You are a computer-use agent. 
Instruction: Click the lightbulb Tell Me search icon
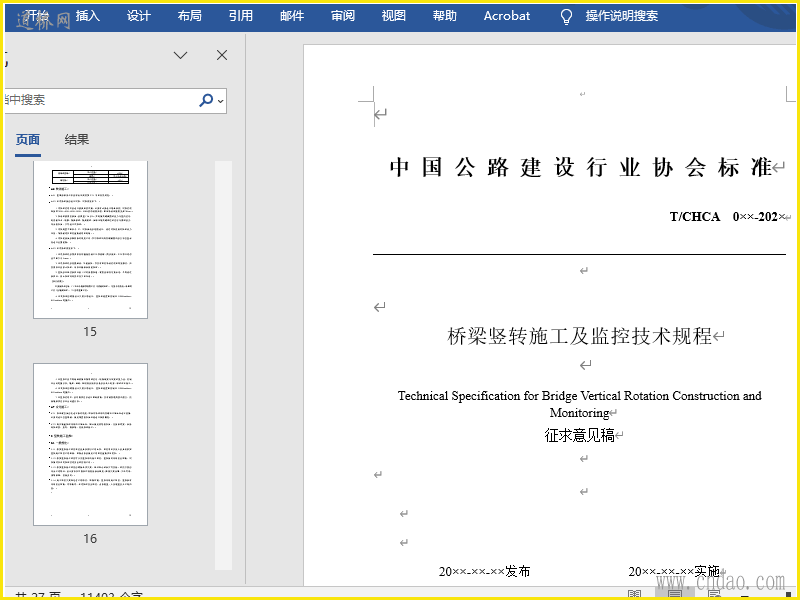tap(566, 16)
